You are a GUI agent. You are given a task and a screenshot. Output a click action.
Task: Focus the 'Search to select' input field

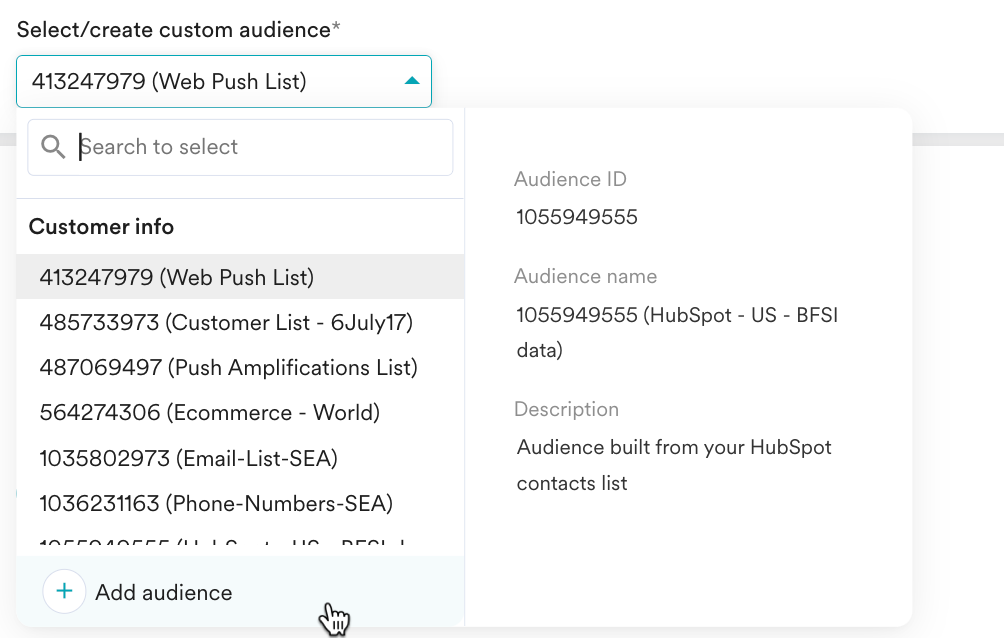[x=260, y=147]
